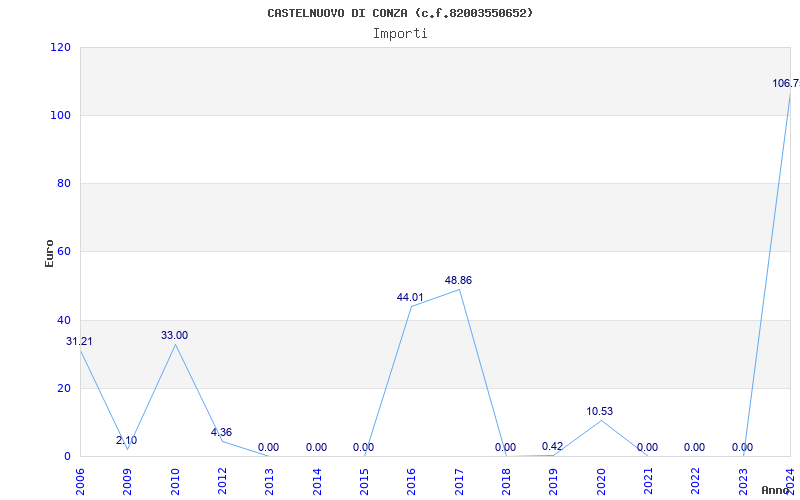This screenshot has height=500, width=800.
Task: Click the 2009 x-axis tick label
Action: (128, 482)
